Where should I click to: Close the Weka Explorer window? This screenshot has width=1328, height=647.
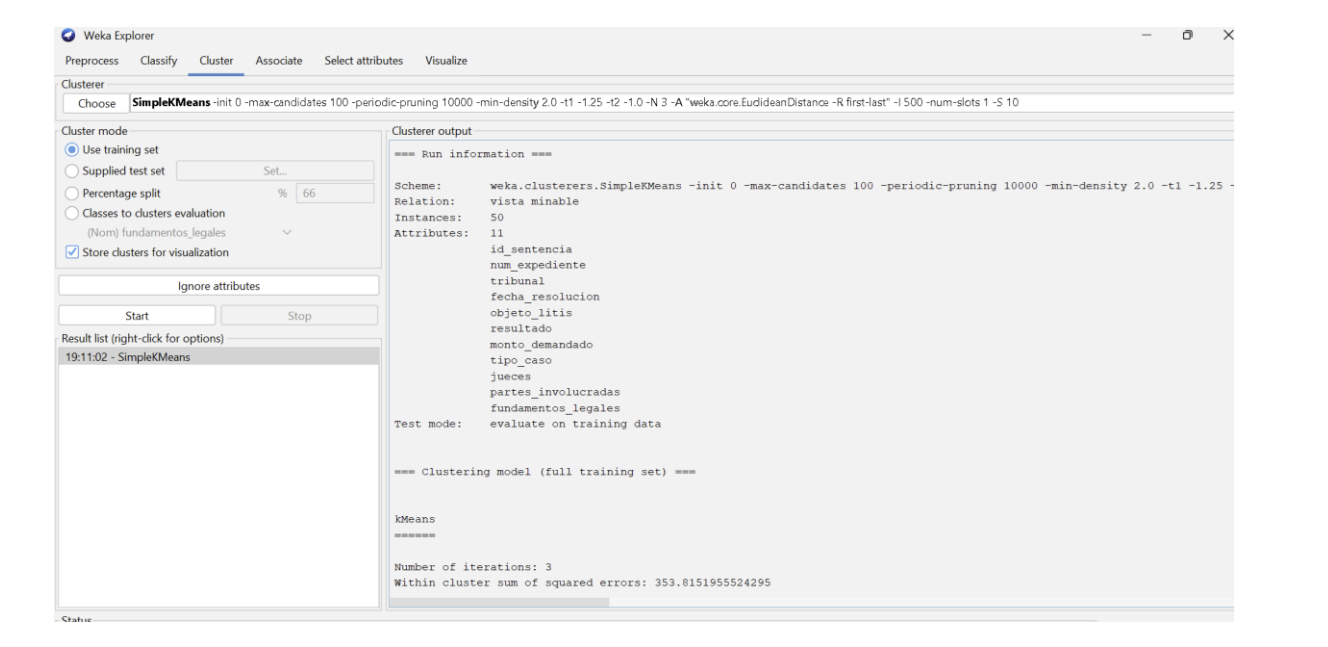click(x=1228, y=35)
